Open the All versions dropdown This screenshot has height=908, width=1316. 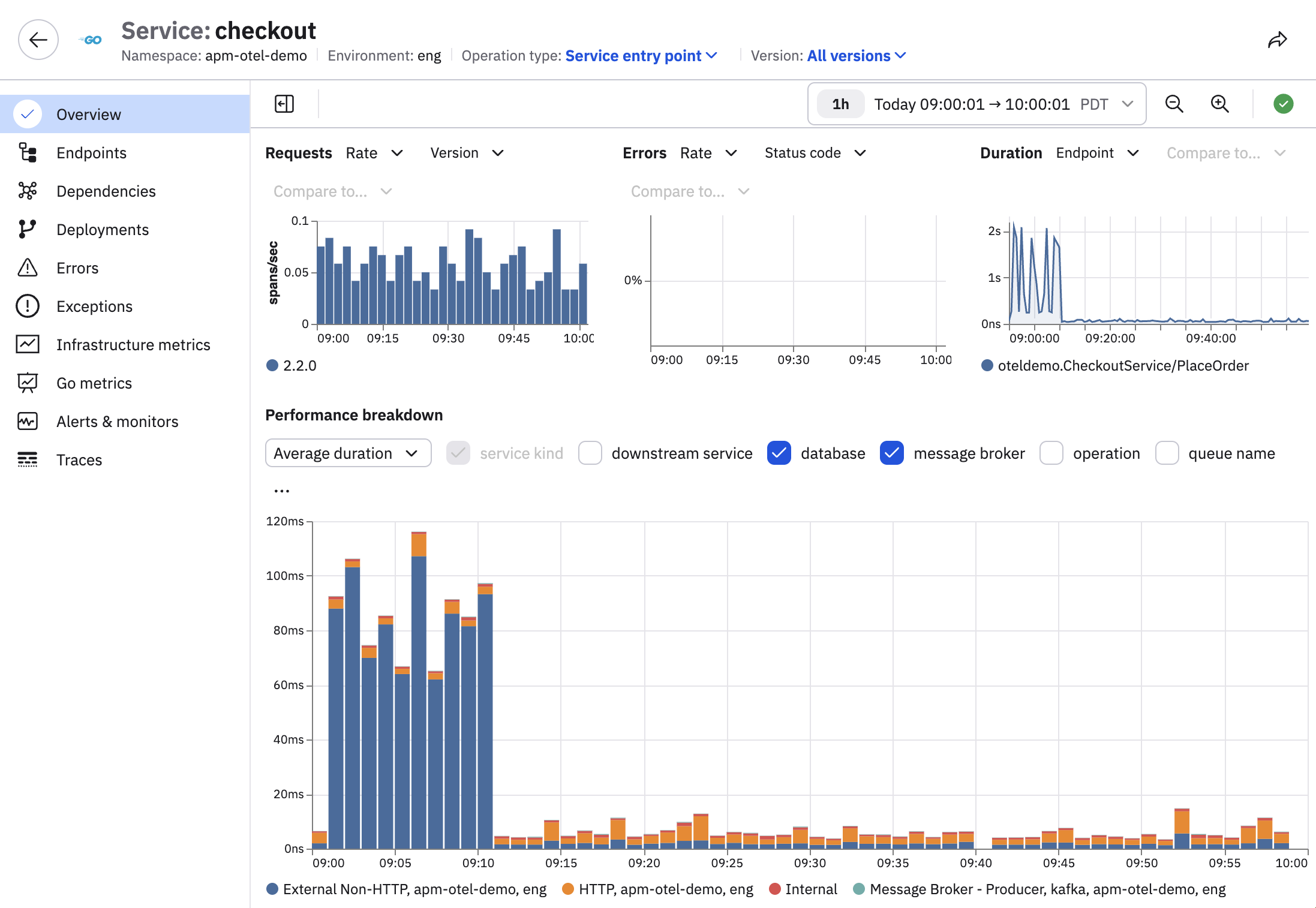(857, 56)
